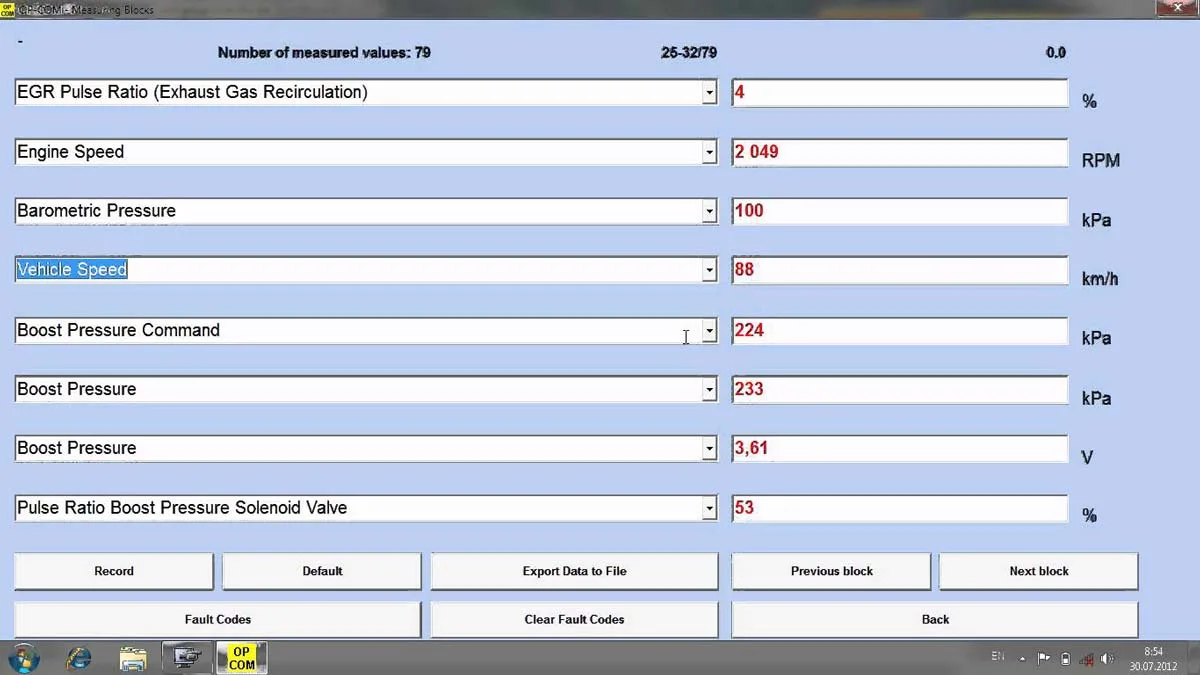
Task: Click the OP-COM taskbar icon
Action: [x=242, y=658]
